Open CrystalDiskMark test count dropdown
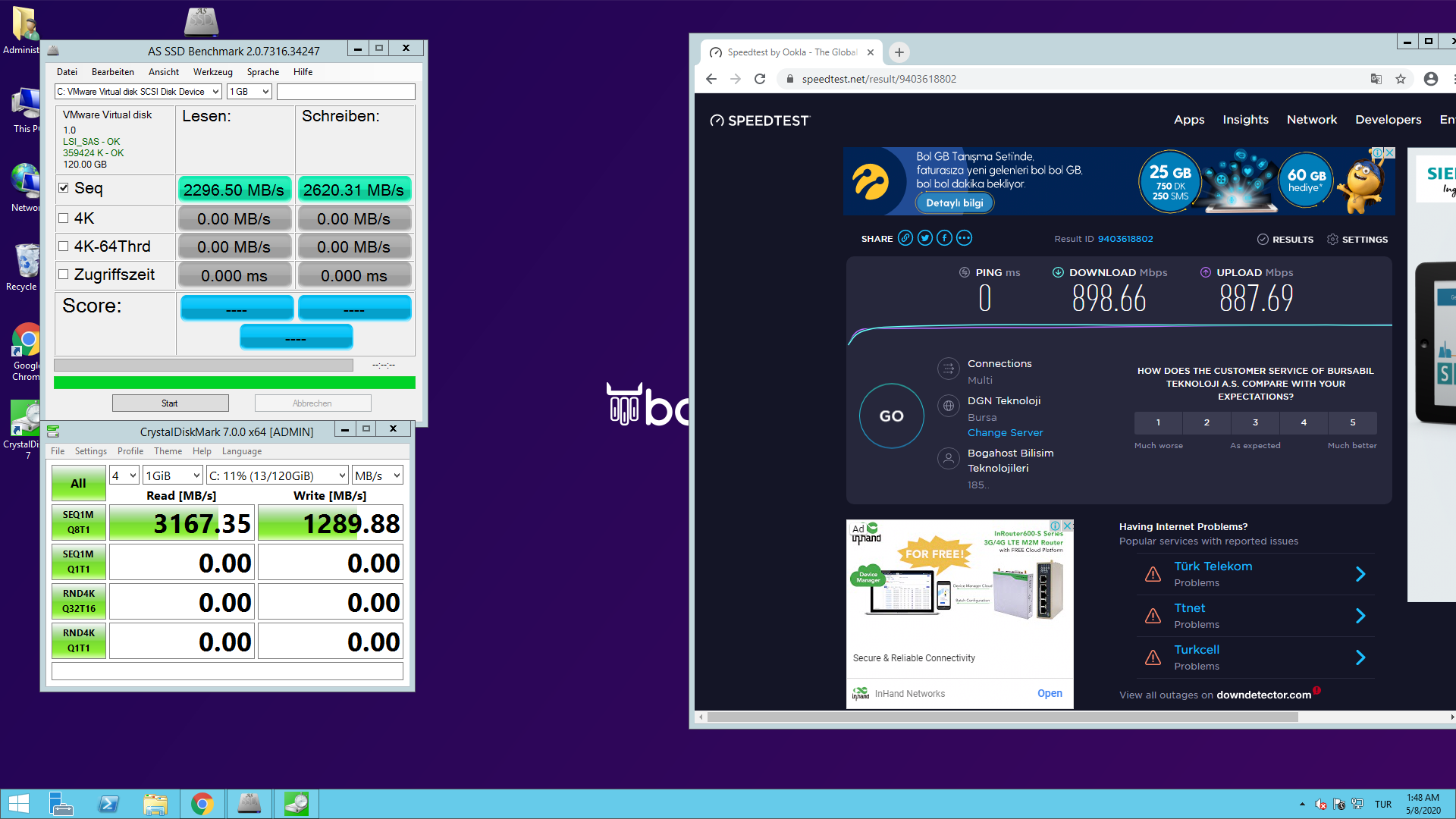 [x=124, y=475]
